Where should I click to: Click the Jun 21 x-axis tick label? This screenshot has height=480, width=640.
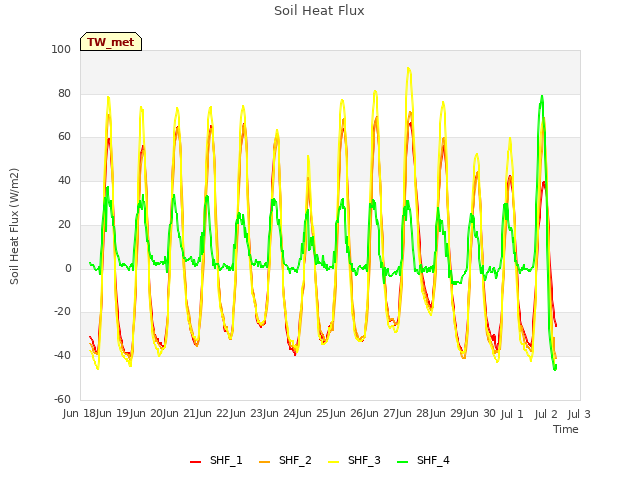[x=180, y=414]
